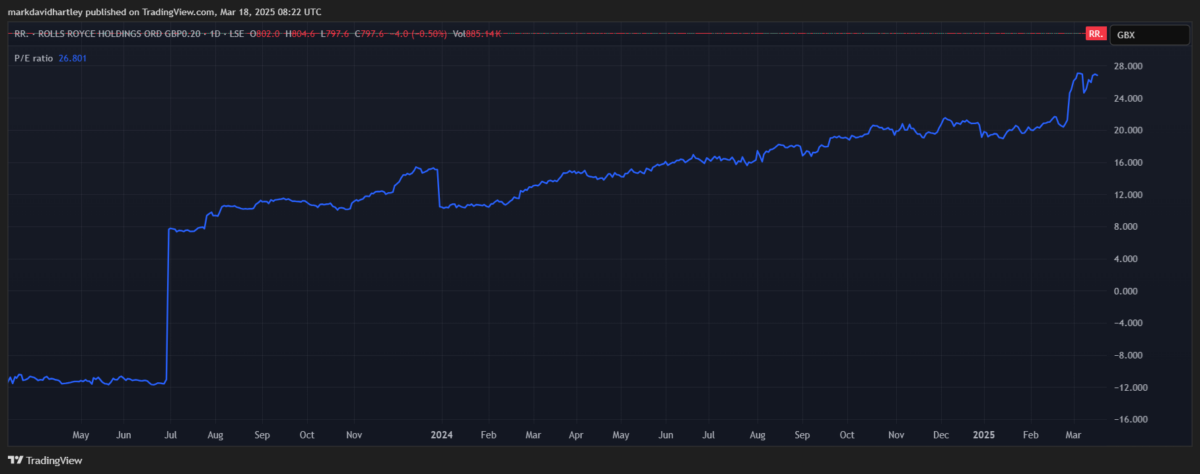
Task: Select the P/E ratio indicator label
Action: 31,57
